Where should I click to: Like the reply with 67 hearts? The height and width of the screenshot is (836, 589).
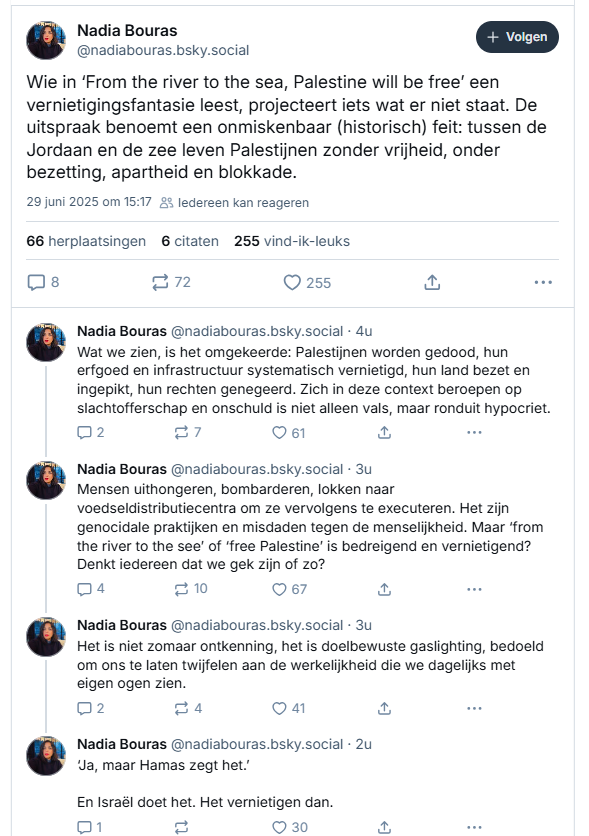[289, 589]
